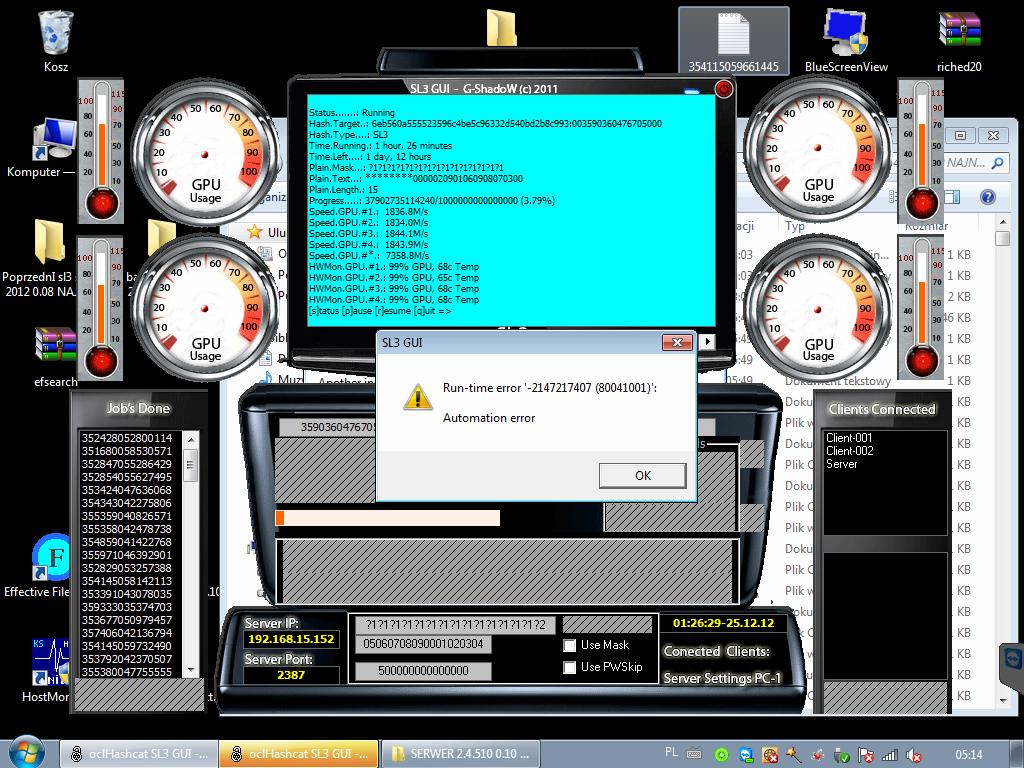
Task: Click the time display 01:26:29-25.12.12
Action: pos(723,623)
